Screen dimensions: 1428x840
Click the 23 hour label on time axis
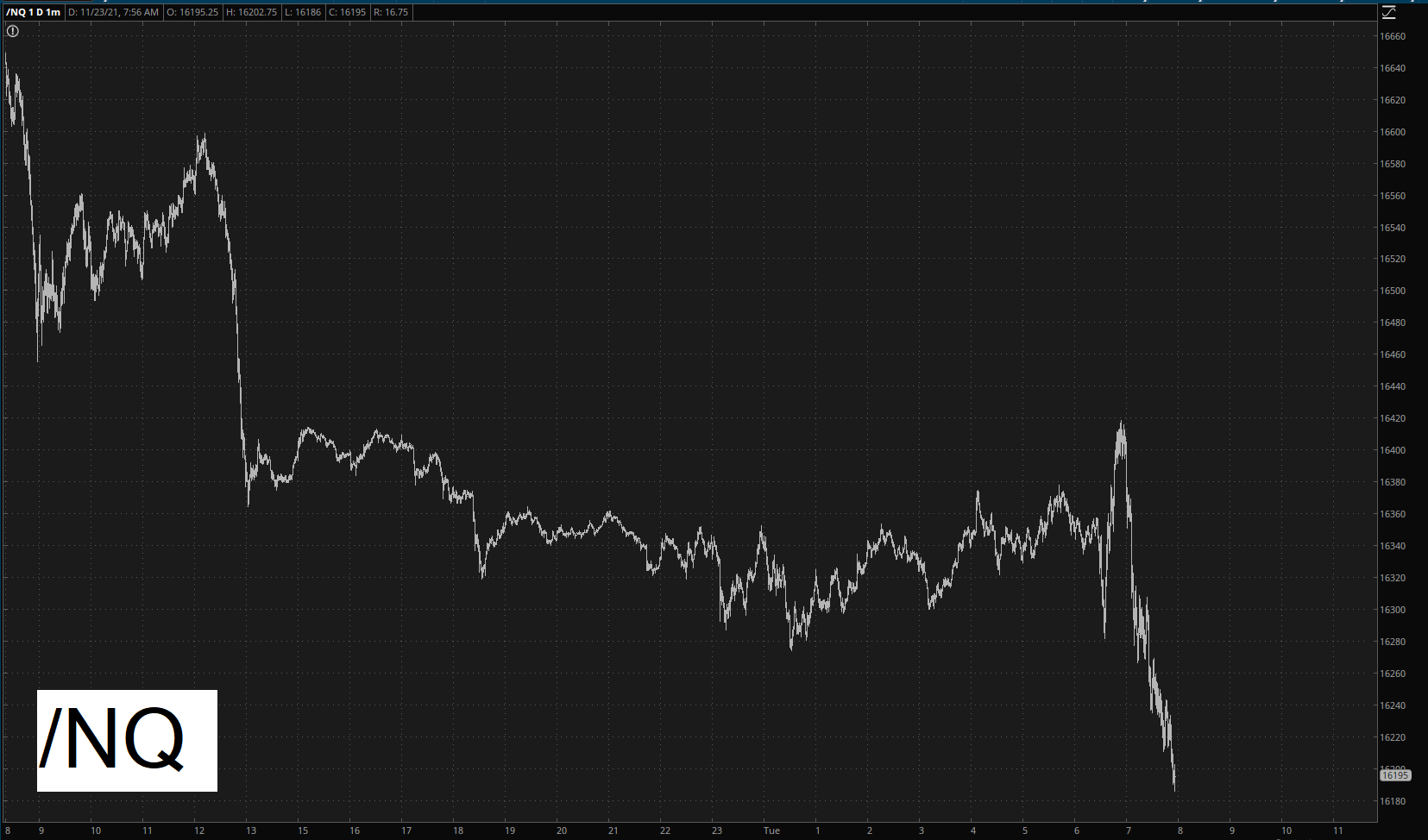[x=717, y=831]
